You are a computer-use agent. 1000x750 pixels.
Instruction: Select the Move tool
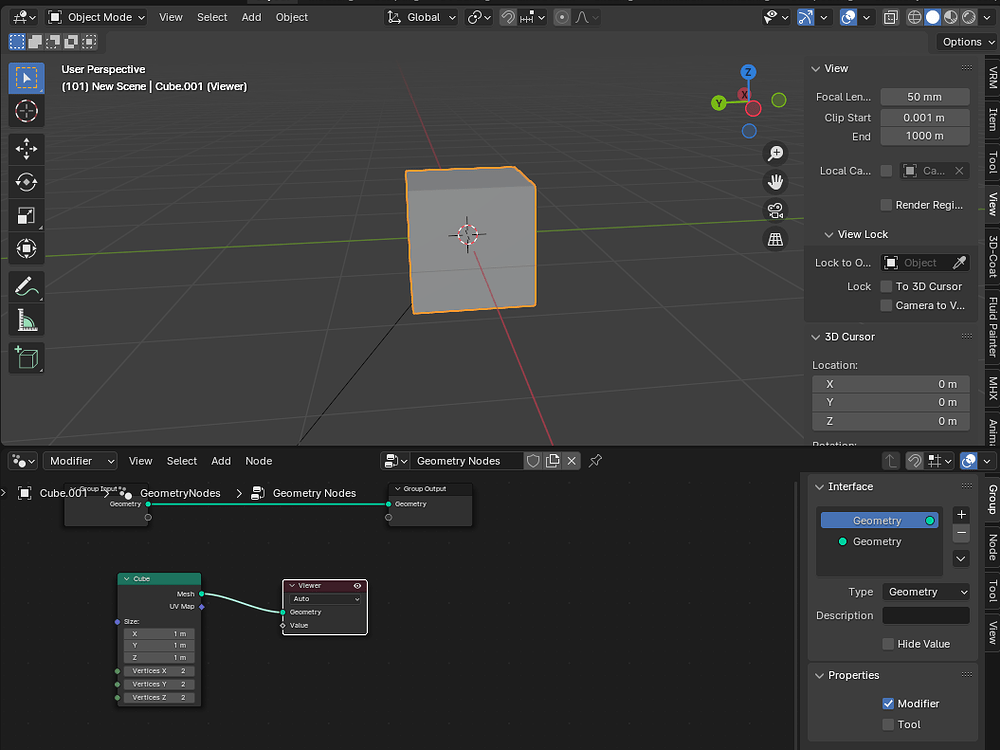click(26, 149)
